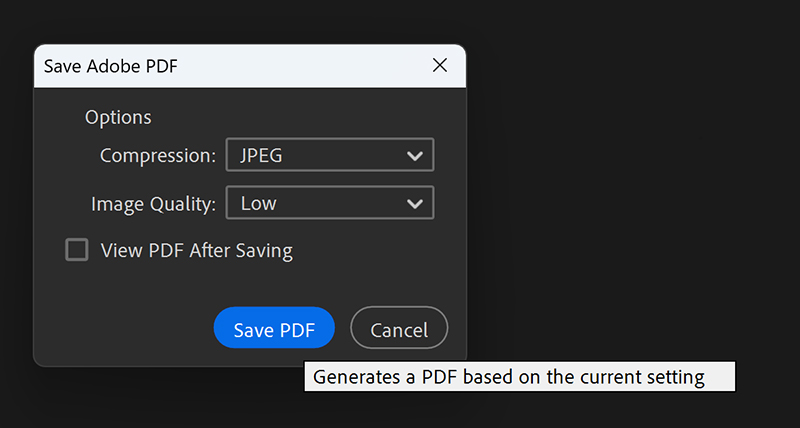Click the Compression dropdown chevron arrow
The width and height of the screenshot is (800, 428).
pyautogui.click(x=415, y=156)
